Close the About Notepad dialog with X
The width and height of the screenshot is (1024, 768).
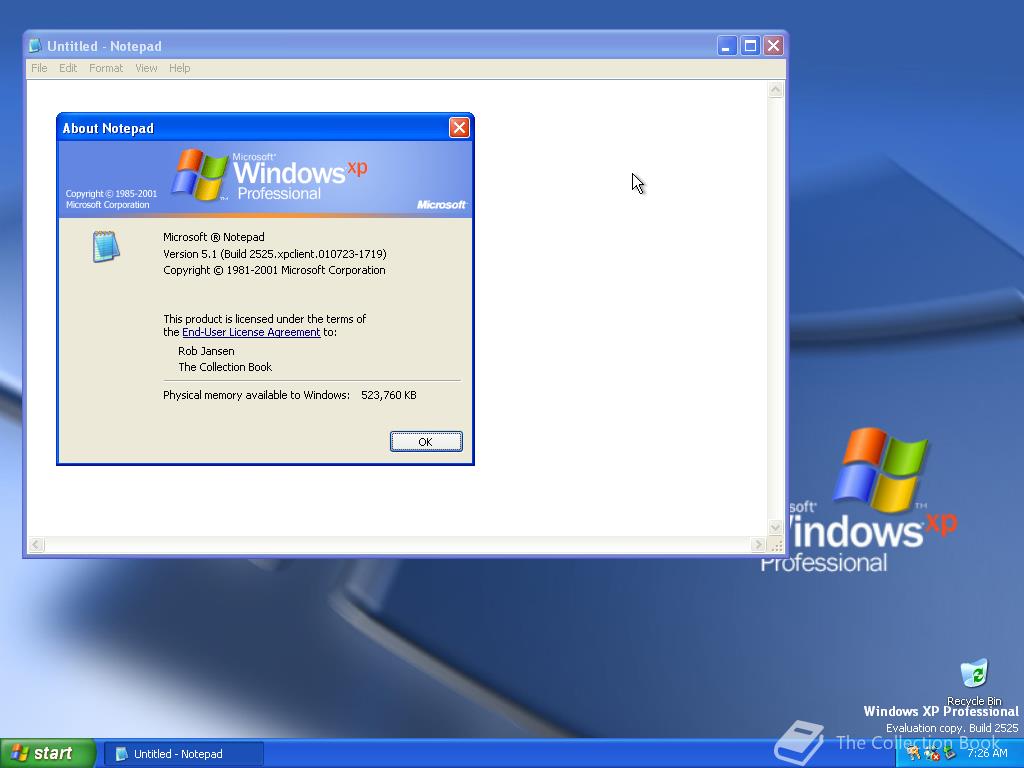pos(459,127)
